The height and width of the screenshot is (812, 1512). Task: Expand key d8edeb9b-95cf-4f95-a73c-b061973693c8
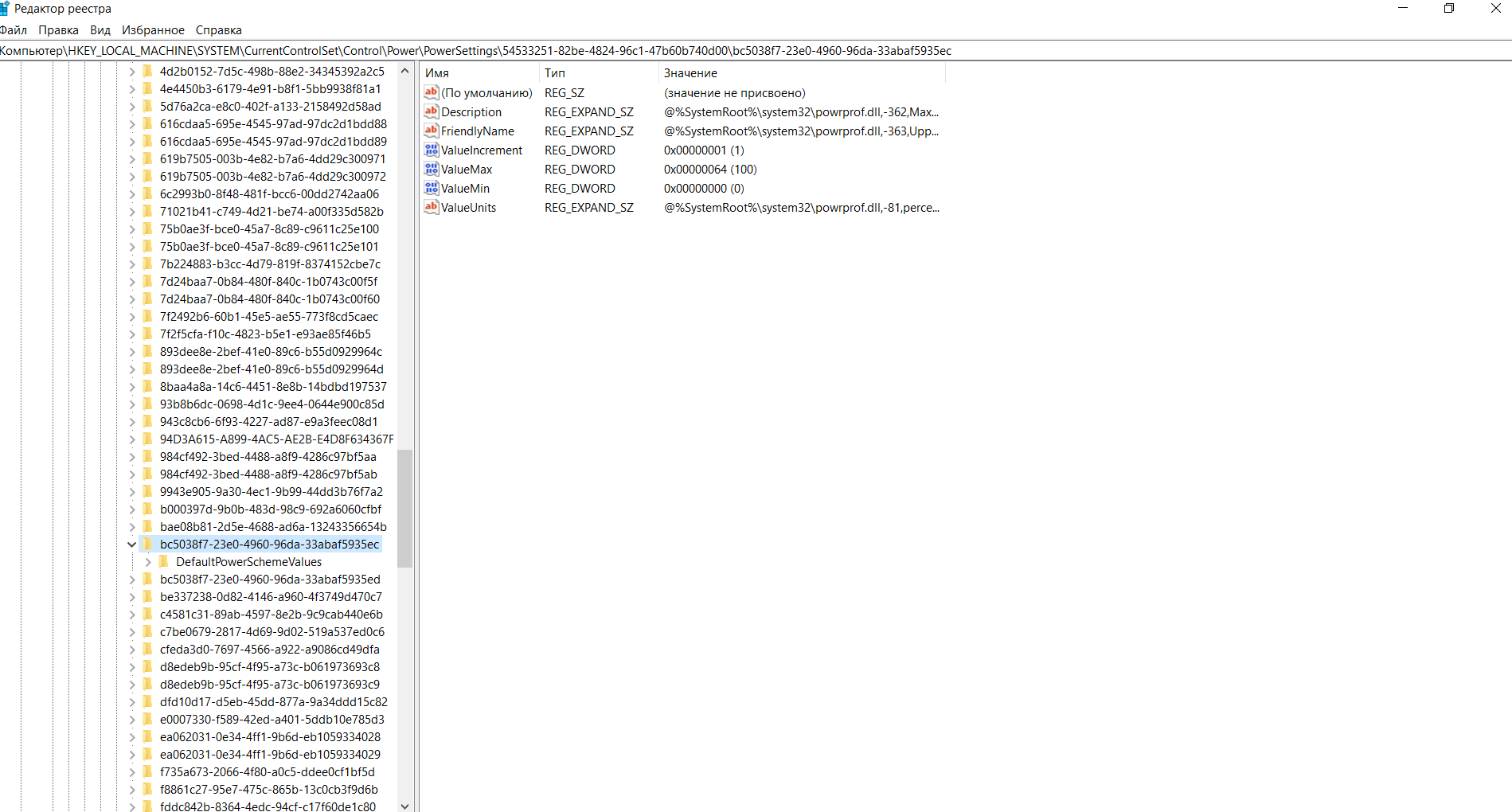click(131, 667)
